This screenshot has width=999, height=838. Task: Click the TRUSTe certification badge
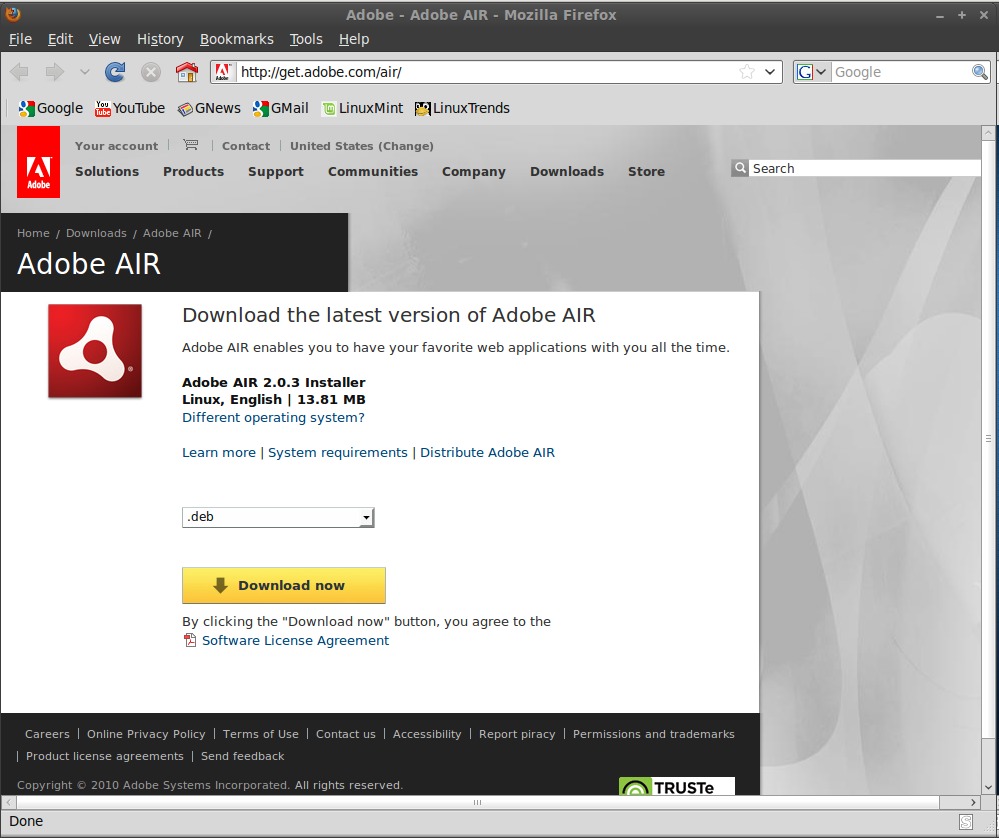point(677,786)
